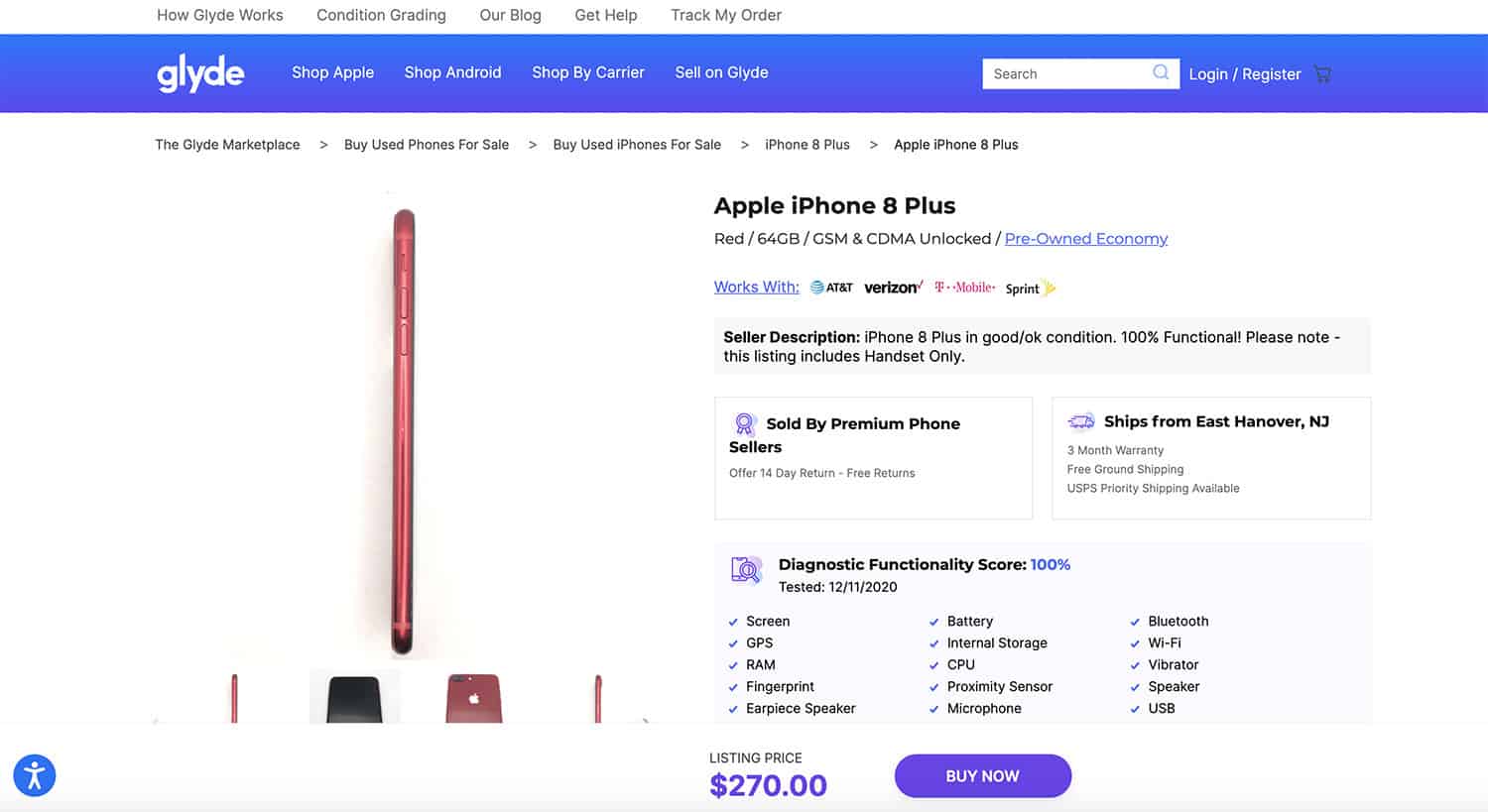Open the Shop Apple menu

[332, 72]
